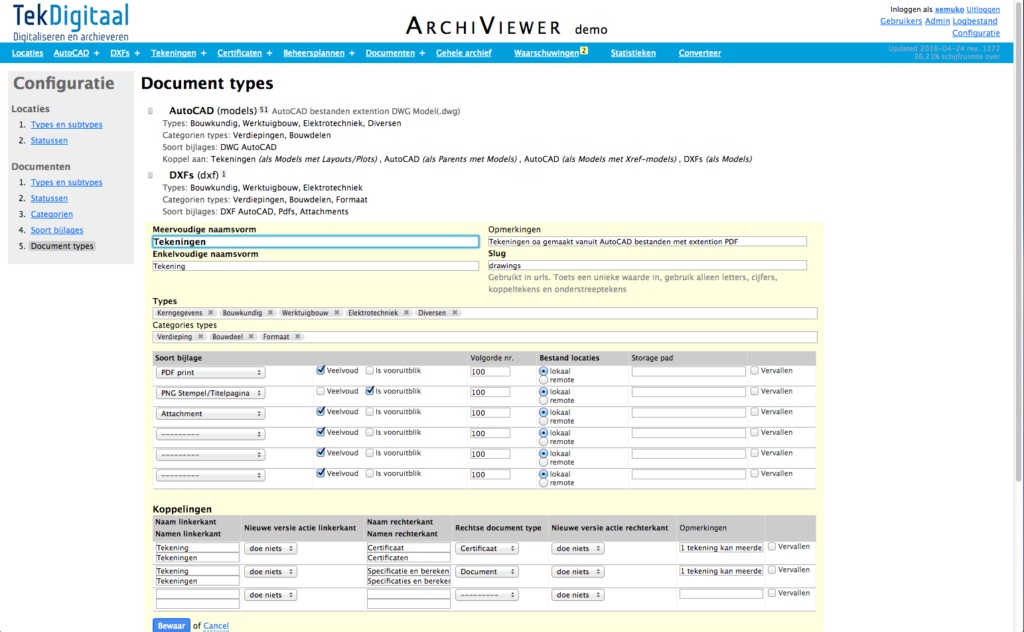Open right 'doe niets' dropdown in Document row
1024x632 pixels.
pos(578,571)
